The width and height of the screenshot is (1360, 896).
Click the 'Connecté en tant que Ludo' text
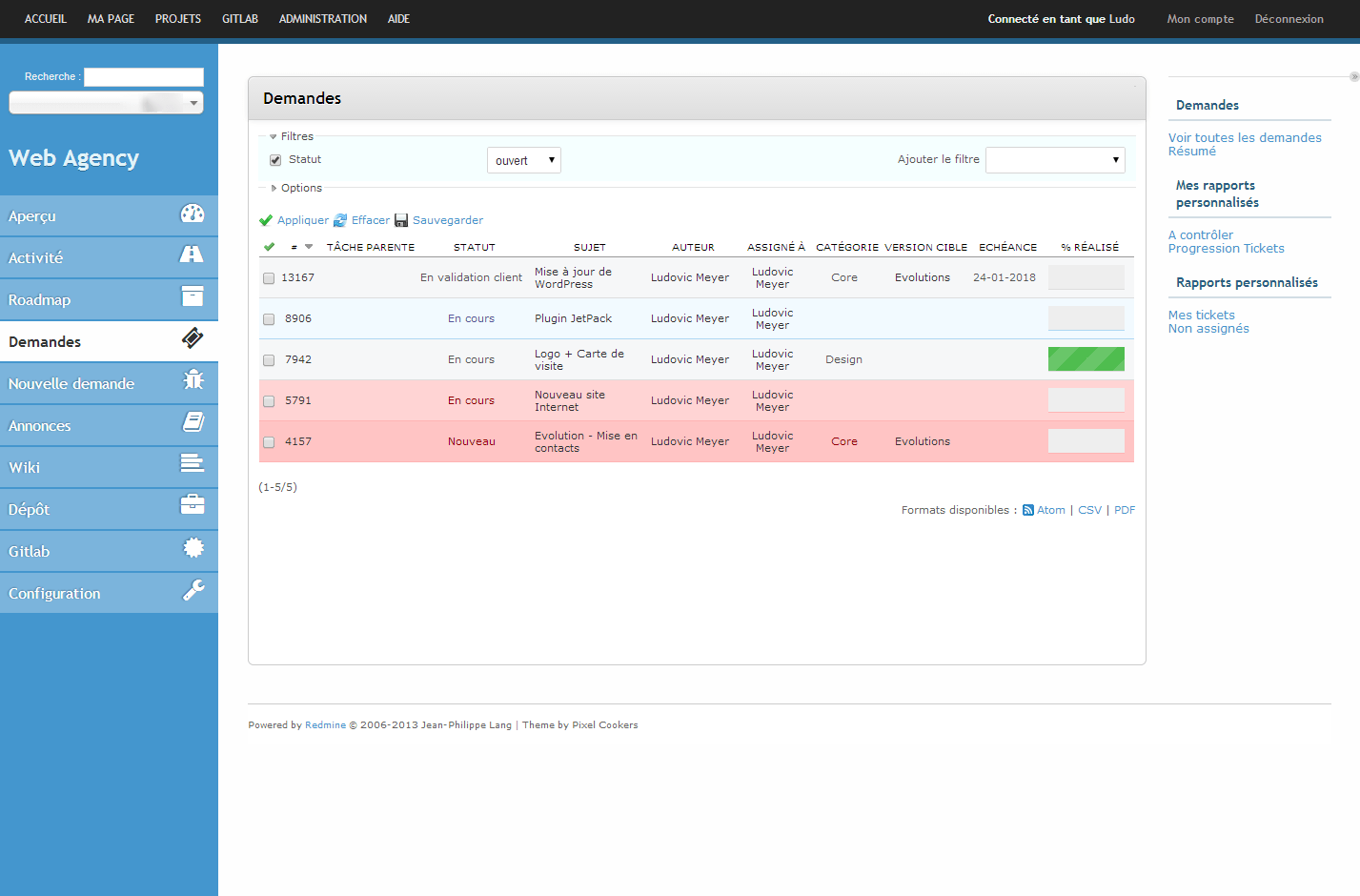coord(1062,19)
